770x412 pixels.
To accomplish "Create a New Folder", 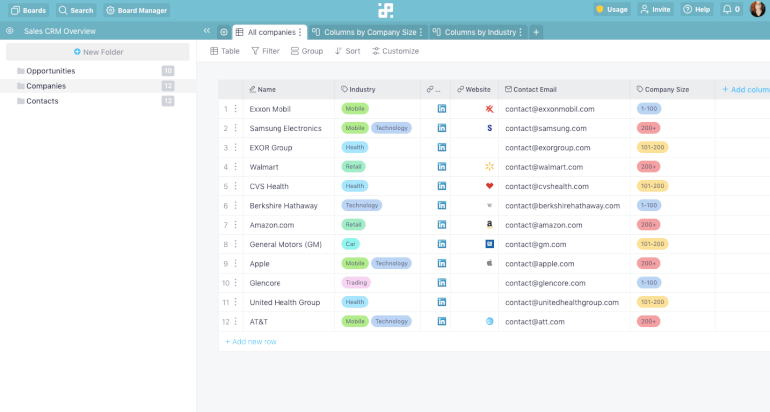I will click(x=98, y=52).
